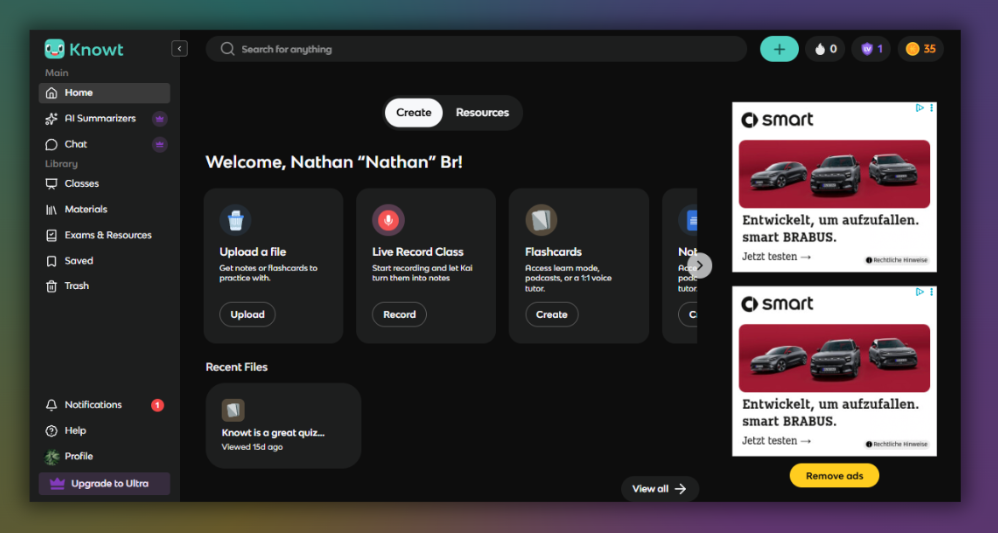Click the Live Record microphone icon
Screen dimensions: 998x533
tap(388, 220)
